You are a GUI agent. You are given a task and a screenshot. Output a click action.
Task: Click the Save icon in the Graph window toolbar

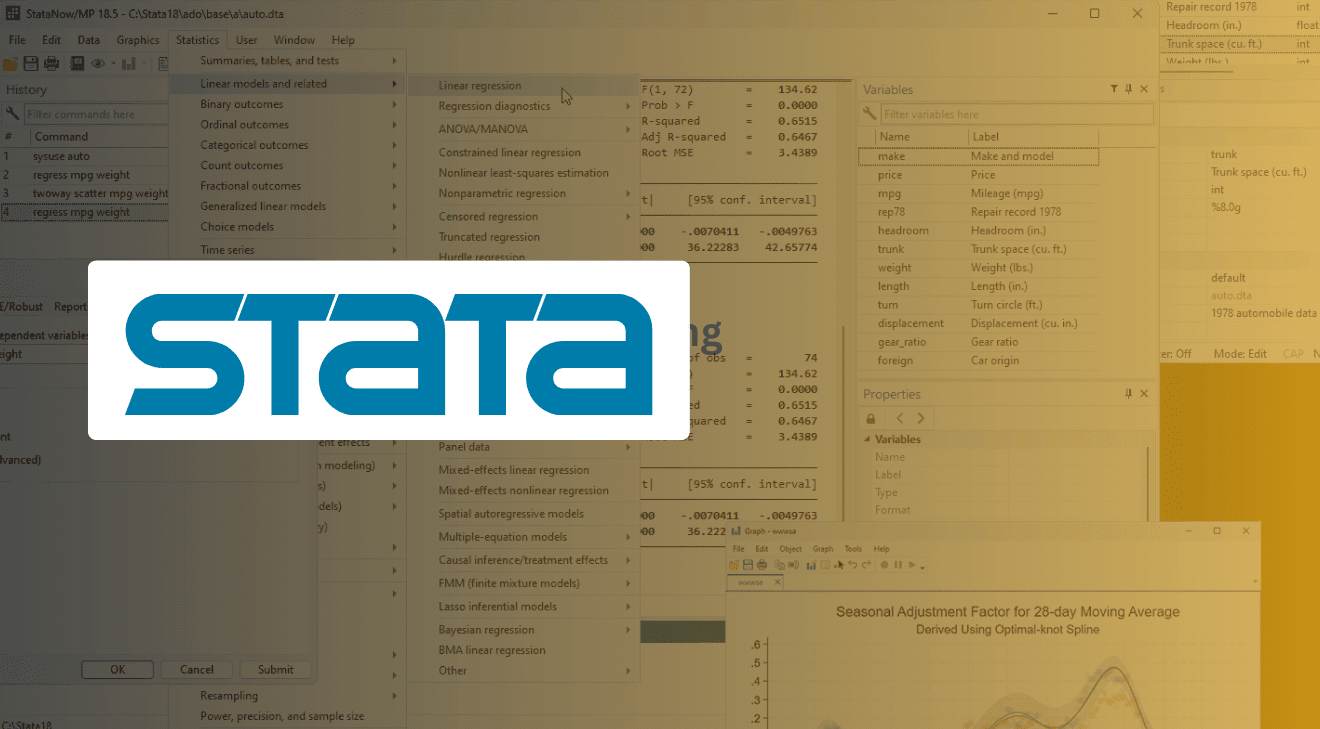[x=748, y=565]
